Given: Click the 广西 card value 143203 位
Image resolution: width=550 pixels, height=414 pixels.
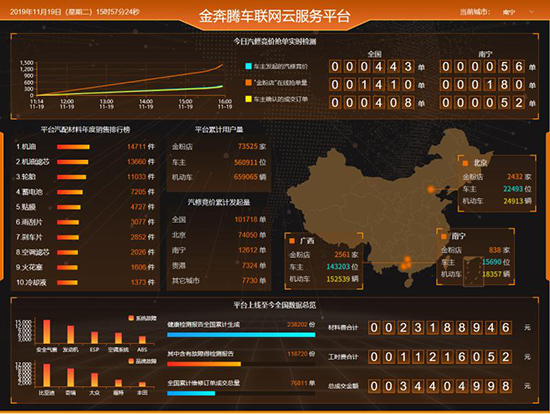Looking at the screenshot, I should [x=342, y=267].
